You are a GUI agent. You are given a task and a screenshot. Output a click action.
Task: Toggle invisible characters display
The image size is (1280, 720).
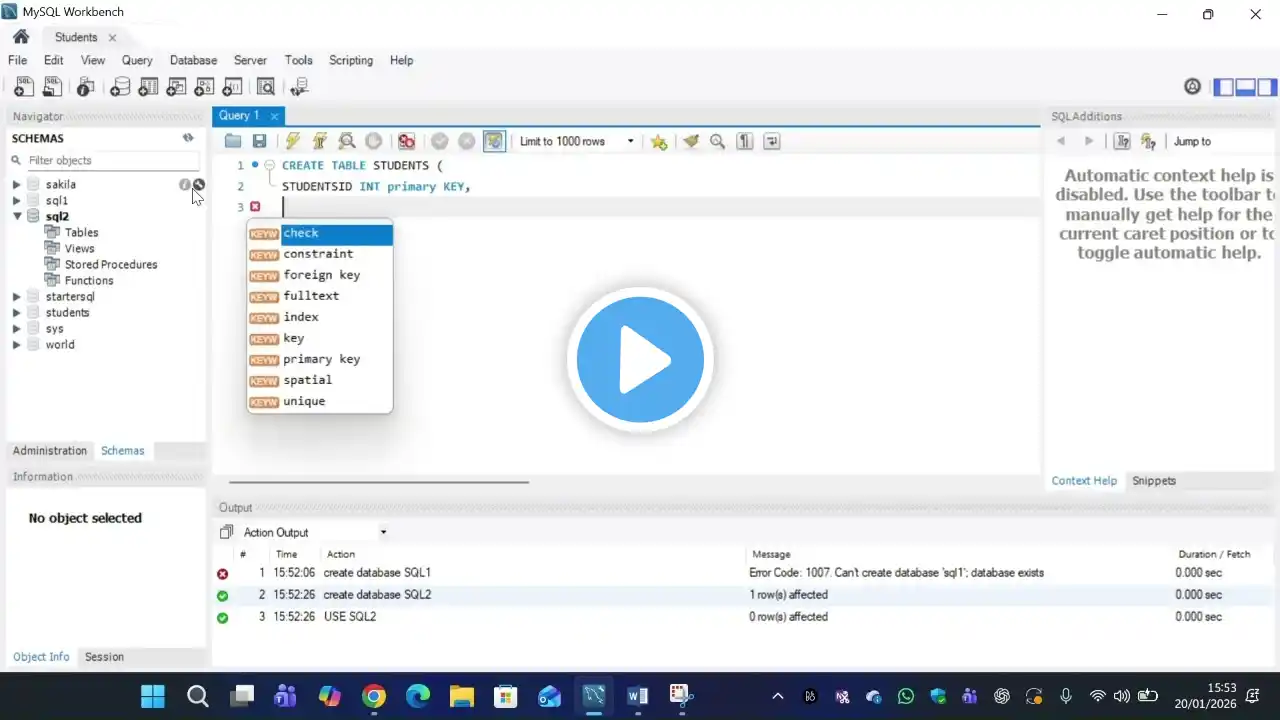[x=744, y=142]
